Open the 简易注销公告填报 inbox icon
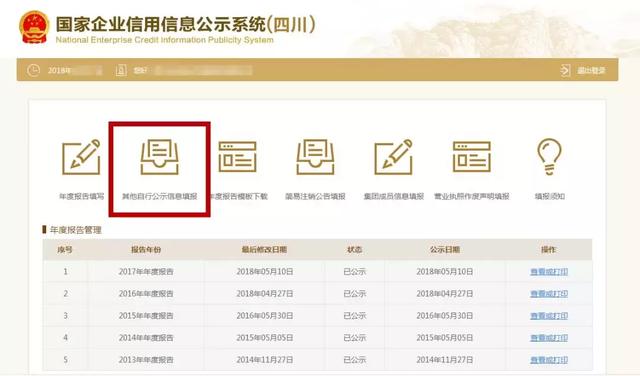640x376 pixels. pos(316,157)
